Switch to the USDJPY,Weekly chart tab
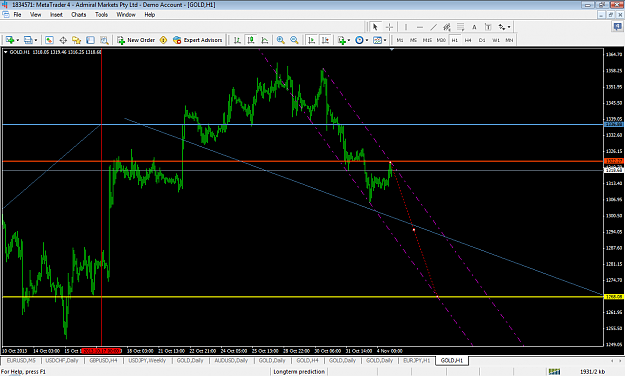This screenshot has height=376, width=625. point(147,360)
